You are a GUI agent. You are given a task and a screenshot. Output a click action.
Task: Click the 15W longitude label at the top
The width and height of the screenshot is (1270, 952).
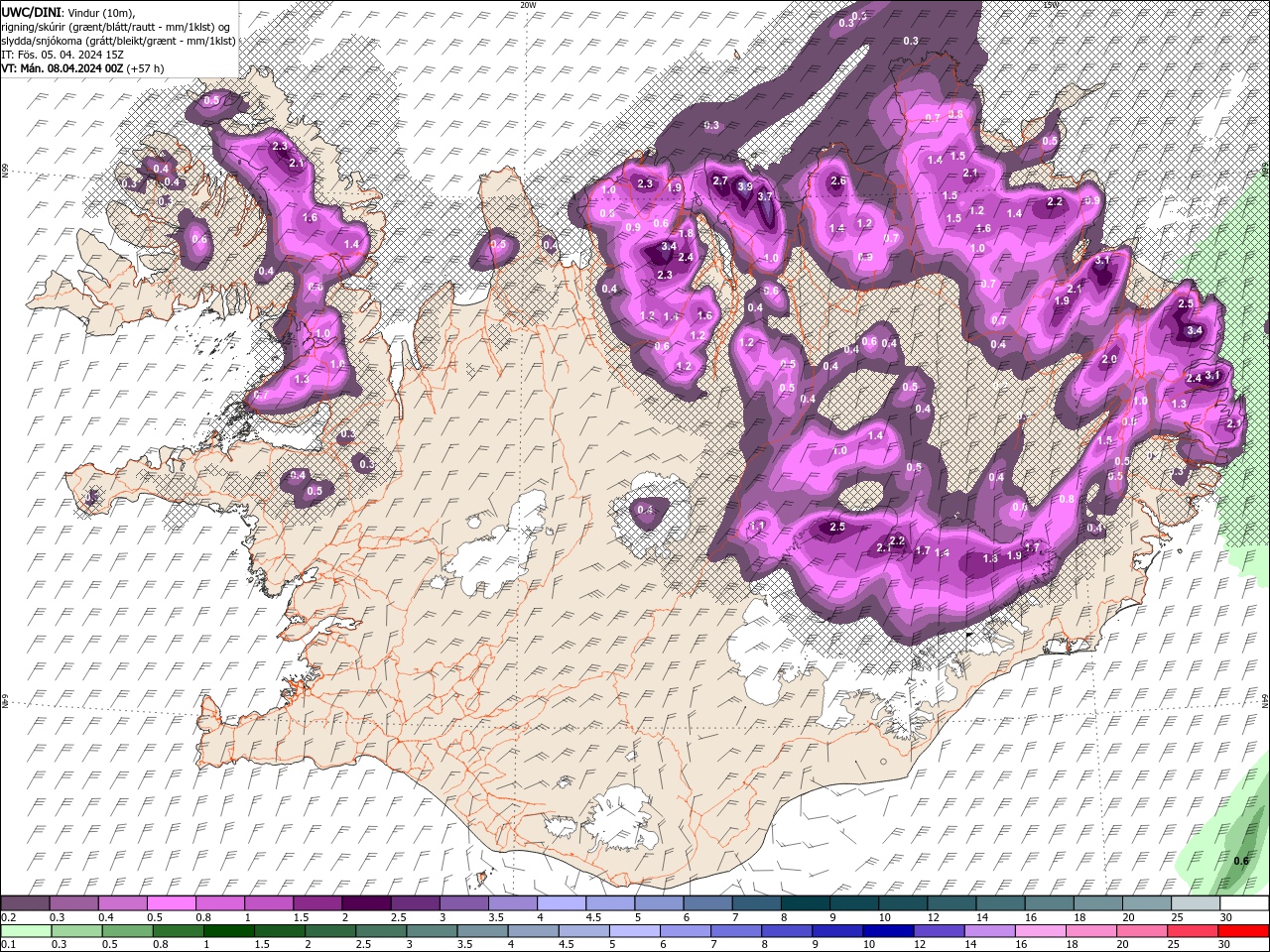click(1051, 5)
